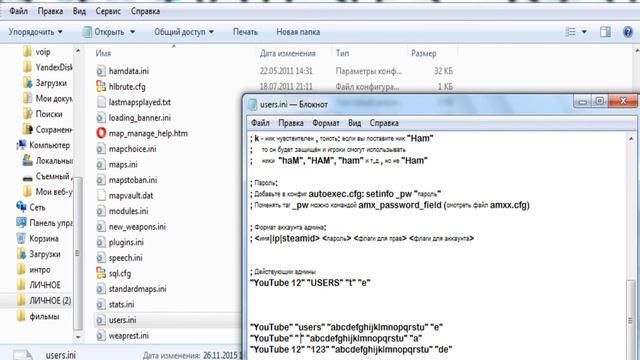Click the Печать button
The height and width of the screenshot is (360, 640).
click(245, 32)
